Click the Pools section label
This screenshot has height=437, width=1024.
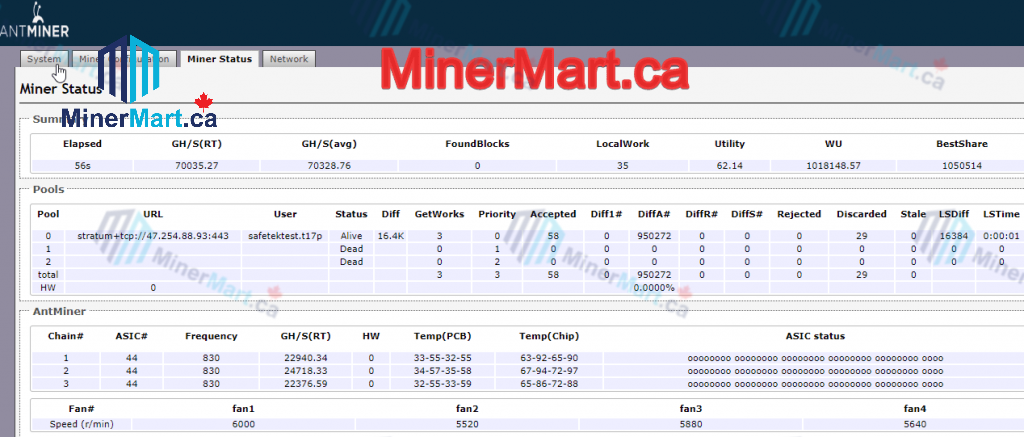(x=49, y=190)
